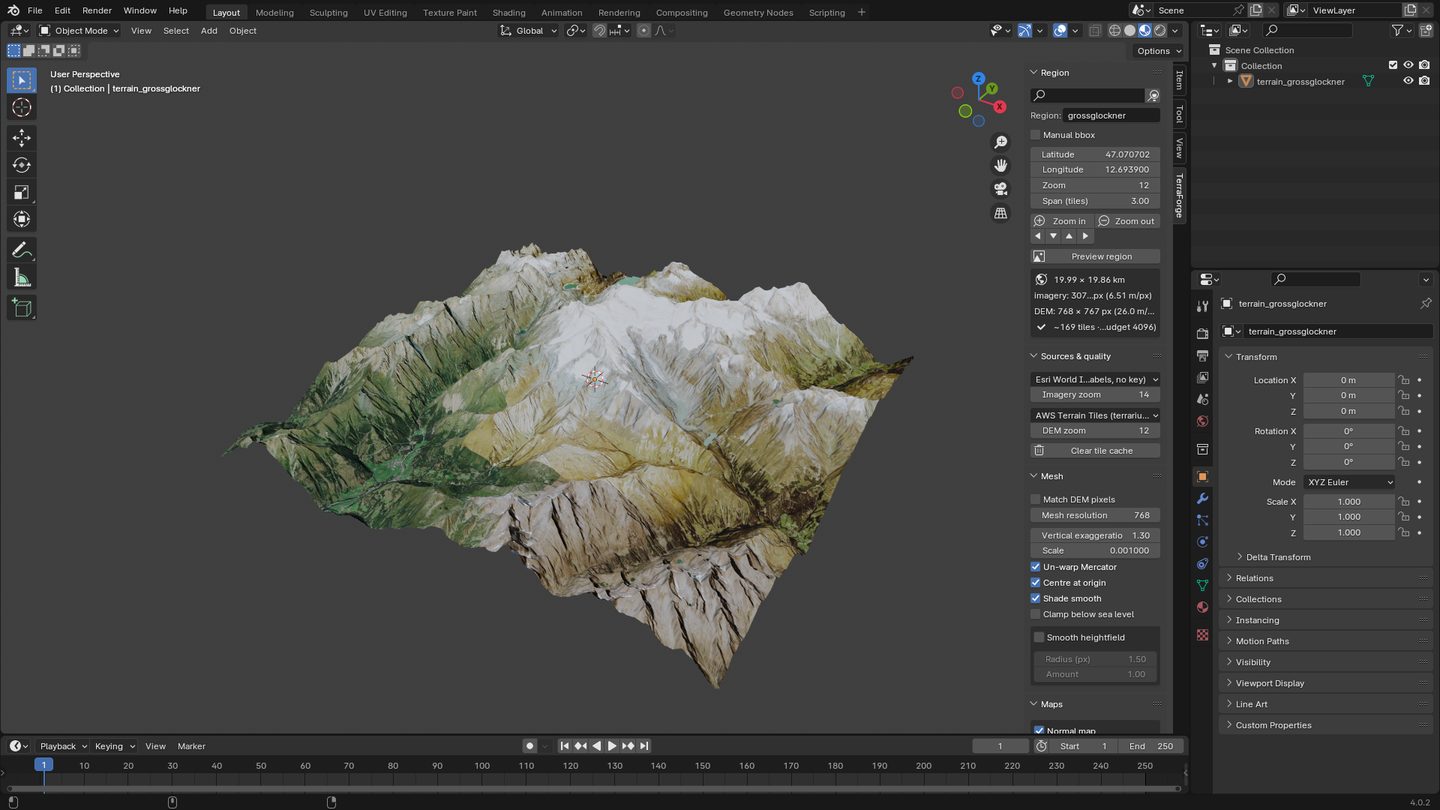
Task: Pan region left with arrow button
Action: coord(1038,236)
